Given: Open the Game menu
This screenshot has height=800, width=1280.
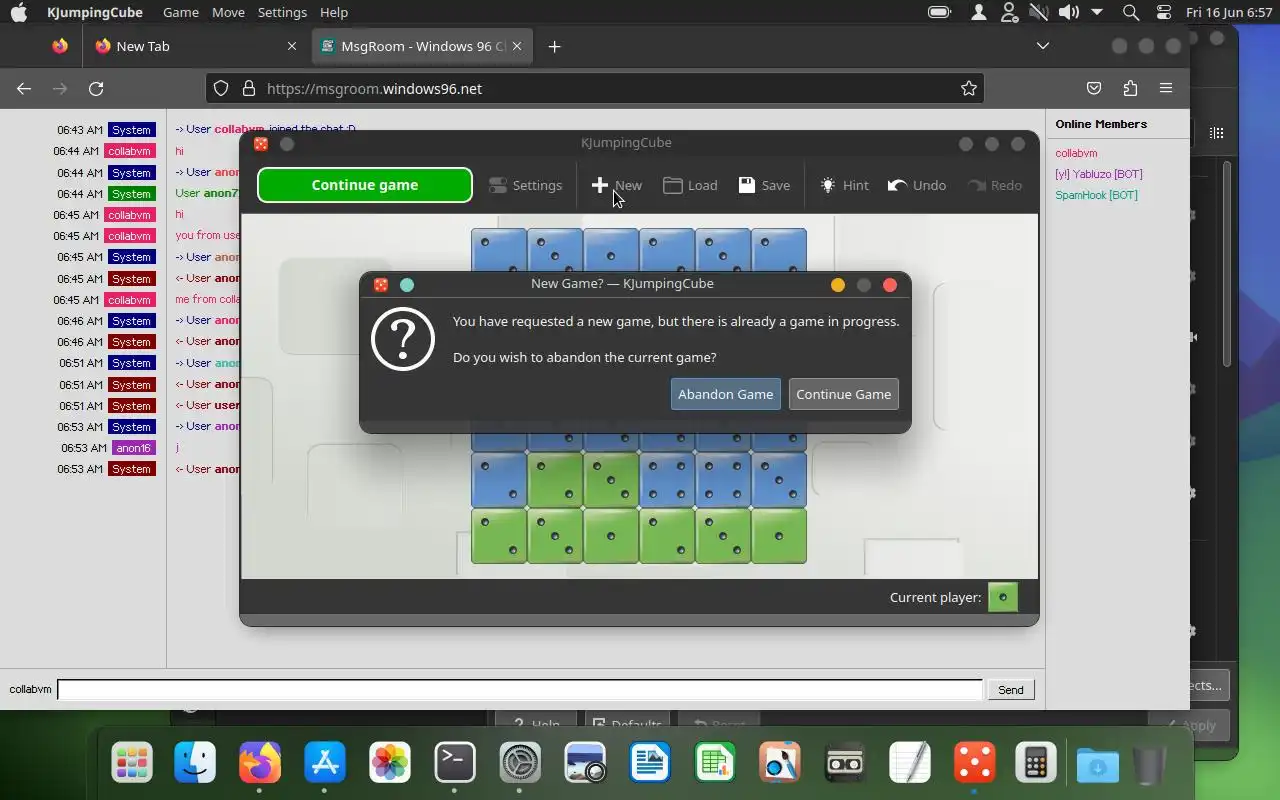Looking at the screenshot, I should coord(181,12).
